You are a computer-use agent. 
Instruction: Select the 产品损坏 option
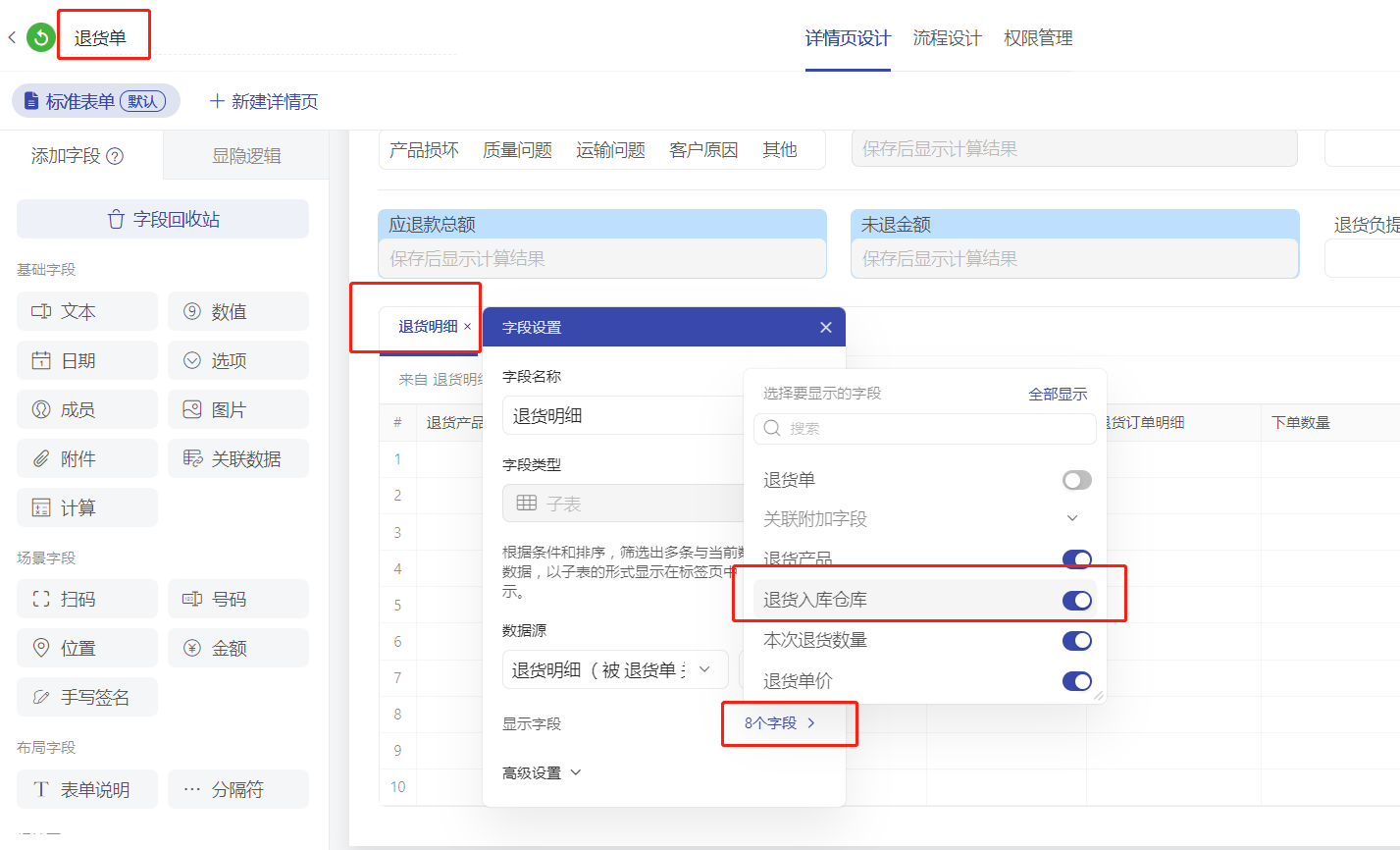tap(424, 150)
